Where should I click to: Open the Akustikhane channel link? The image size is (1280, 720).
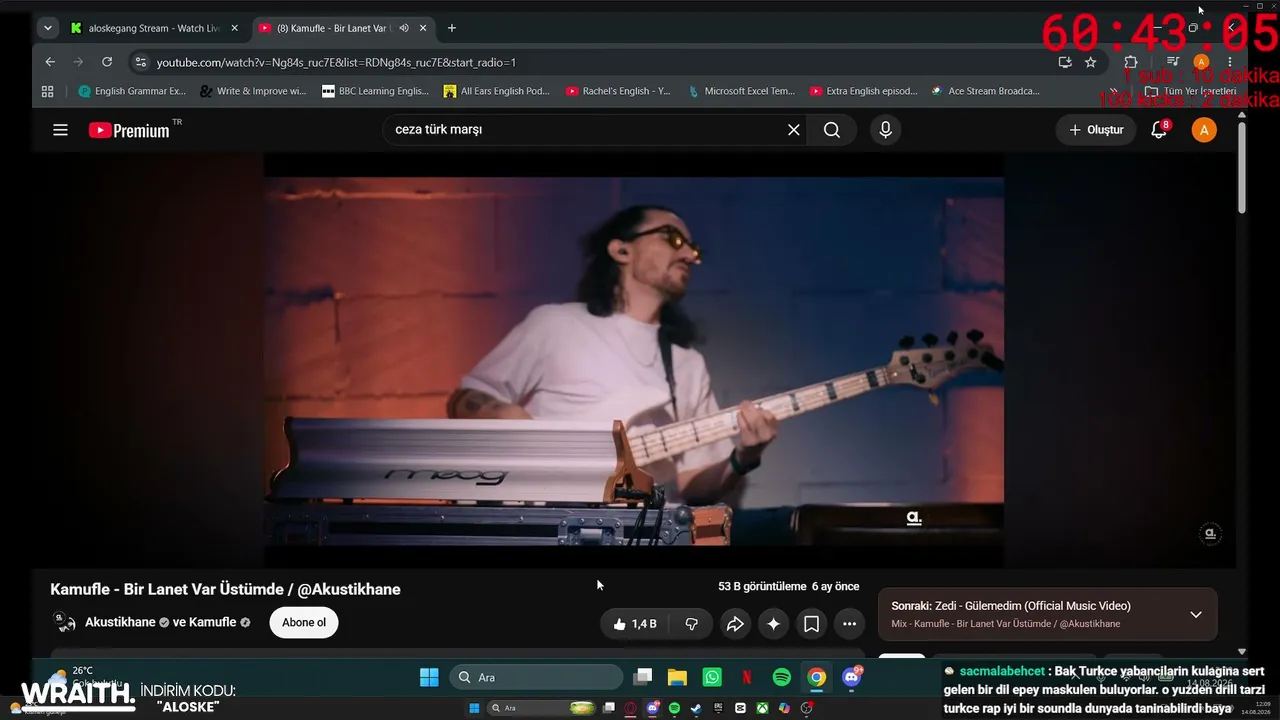[x=120, y=622]
